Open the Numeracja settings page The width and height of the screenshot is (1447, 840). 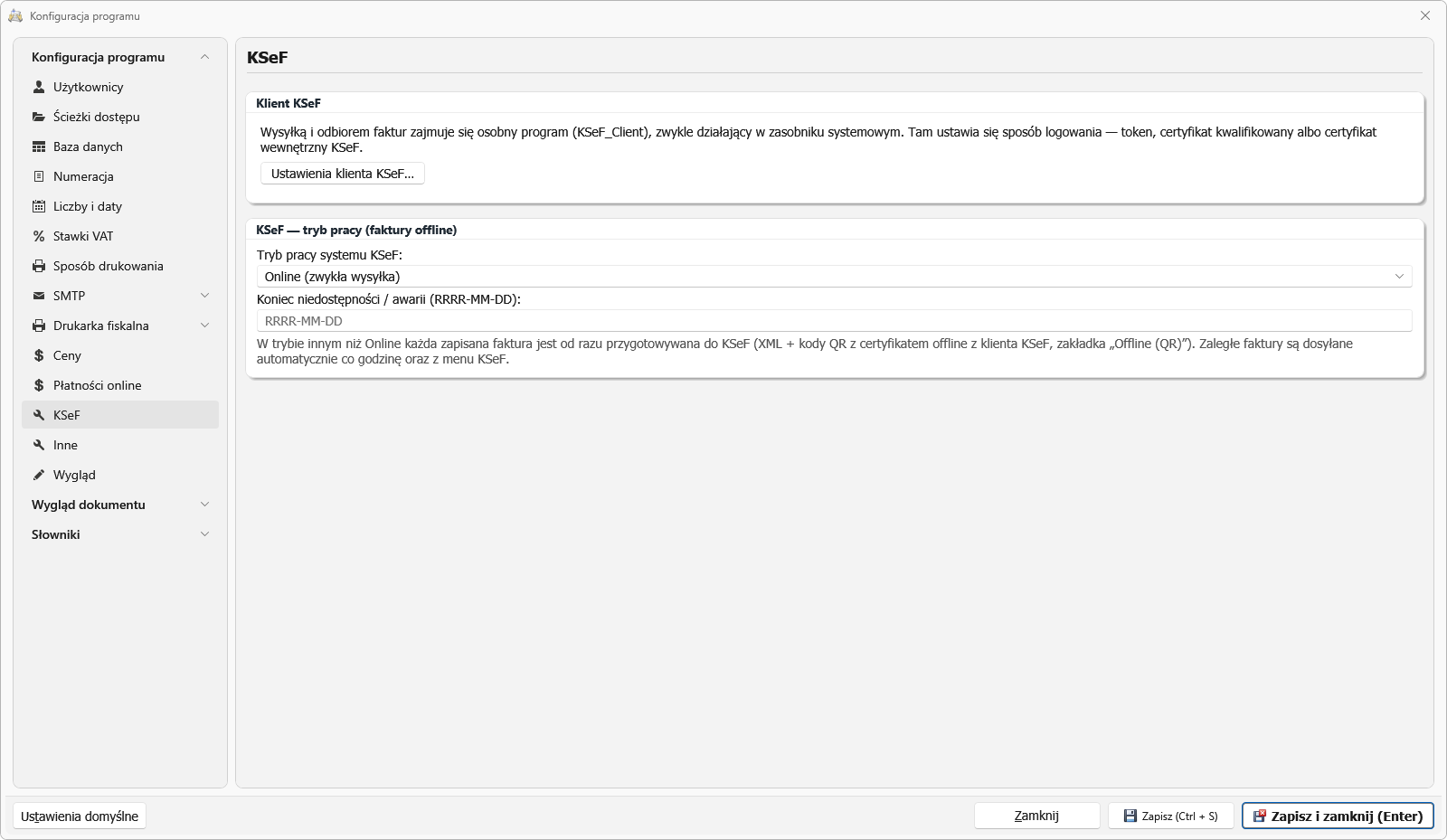[x=120, y=176]
